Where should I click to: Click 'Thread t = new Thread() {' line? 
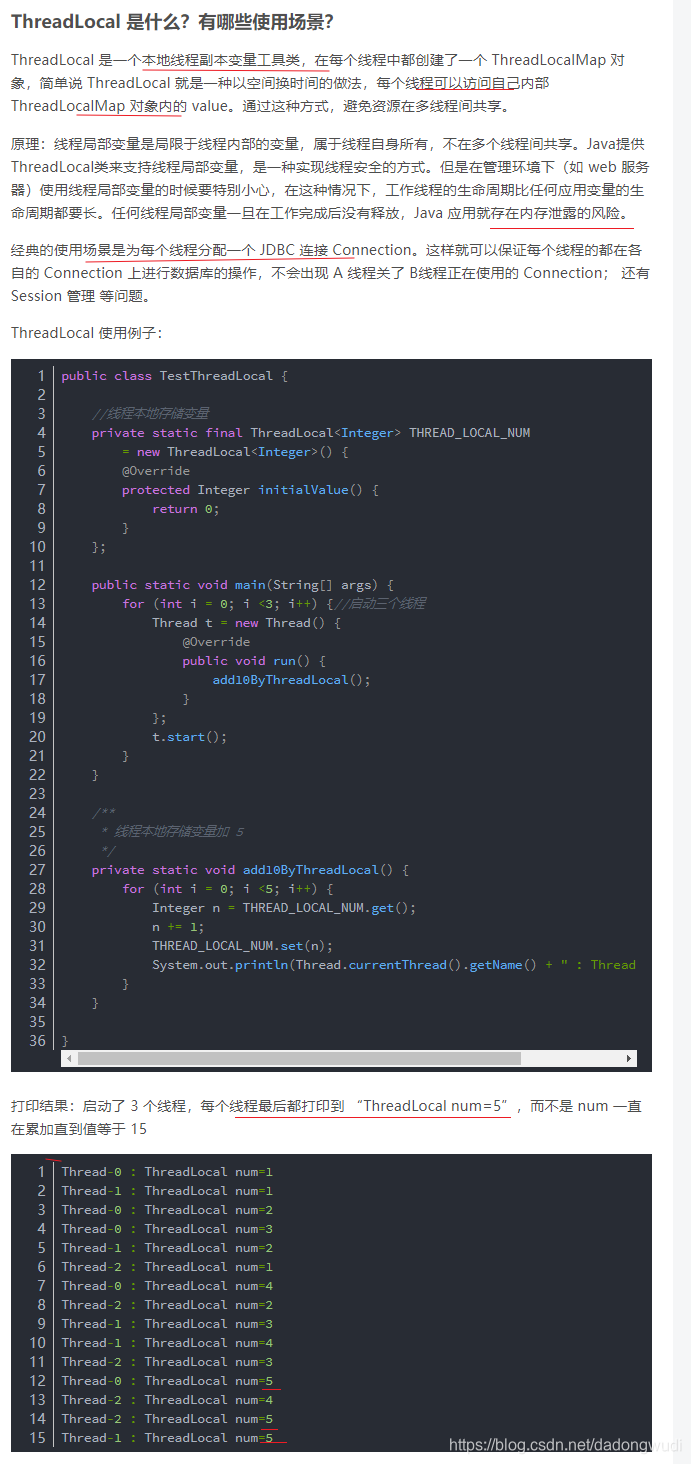click(246, 623)
